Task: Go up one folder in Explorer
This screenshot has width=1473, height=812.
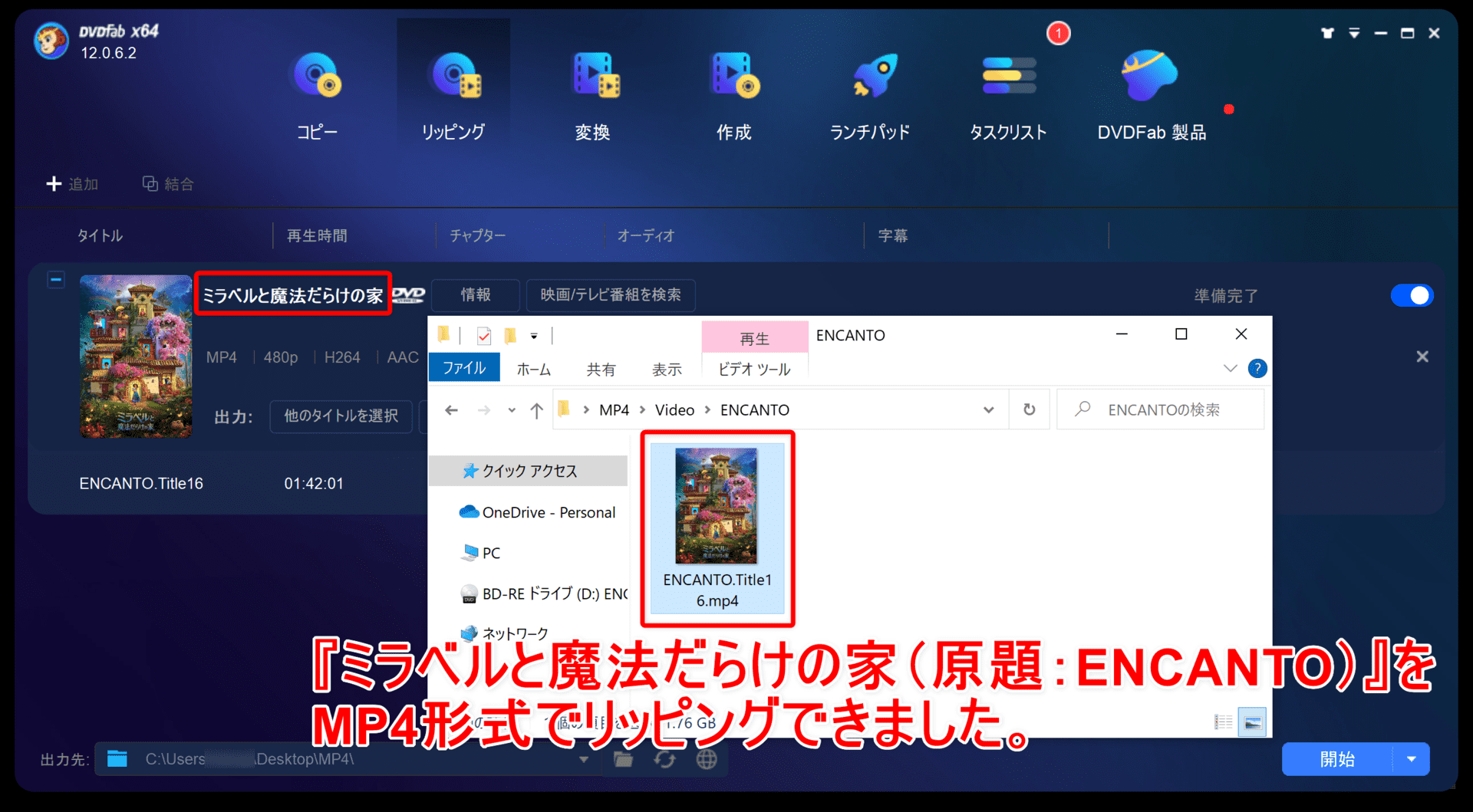Action: click(536, 410)
